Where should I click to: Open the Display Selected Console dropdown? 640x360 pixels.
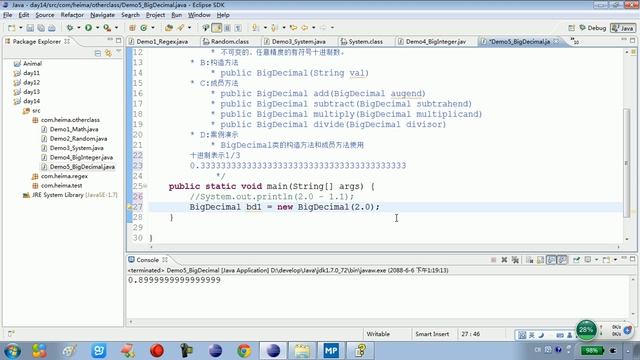[x=596, y=260]
